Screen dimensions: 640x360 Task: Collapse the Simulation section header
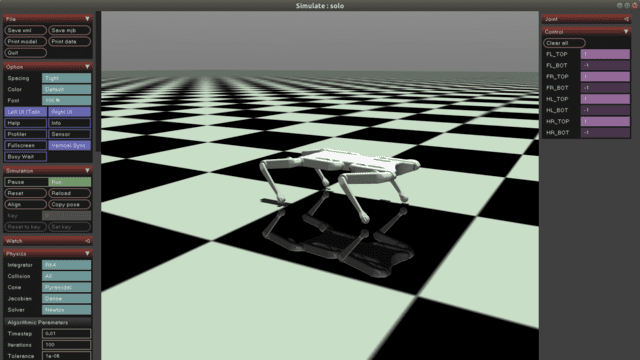click(48, 171)
